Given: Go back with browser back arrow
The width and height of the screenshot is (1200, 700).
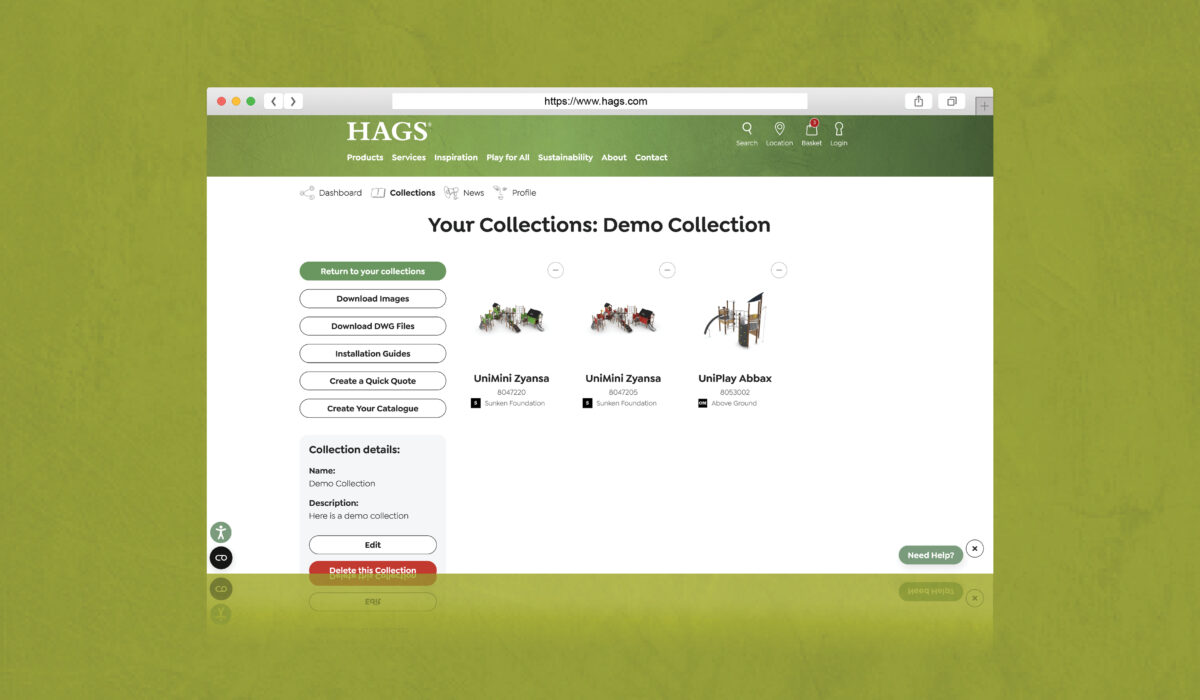Looking at the screenshot, I should tap(274, 101).
